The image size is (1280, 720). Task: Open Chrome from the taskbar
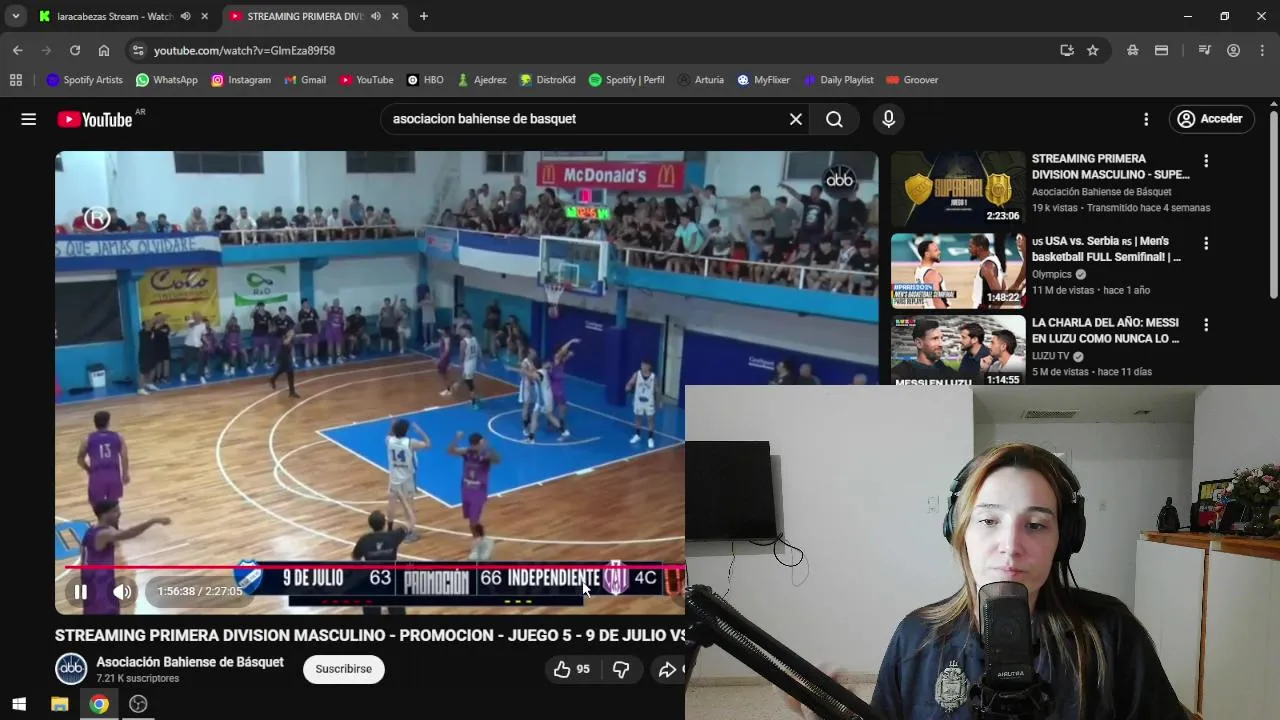(99, 704)
